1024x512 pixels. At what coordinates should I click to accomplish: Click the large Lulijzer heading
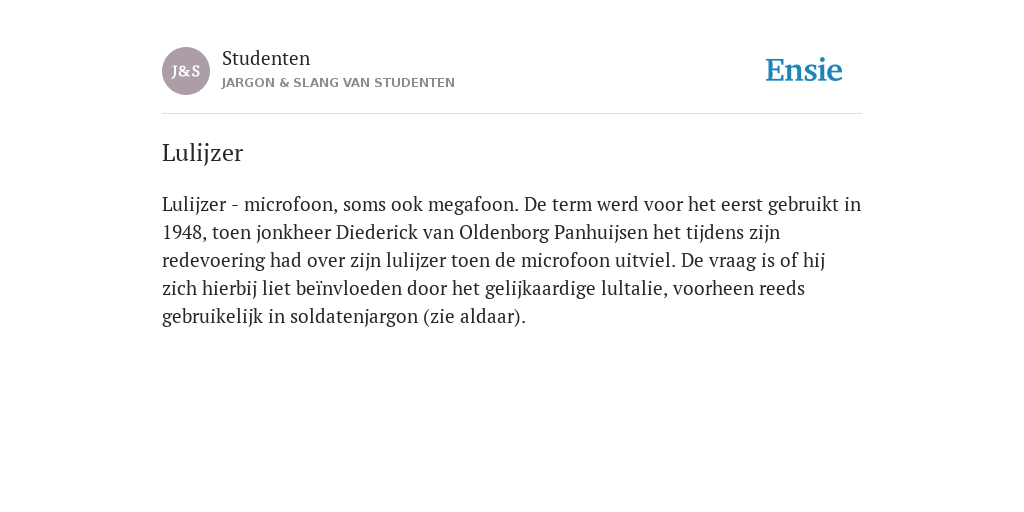202,153
